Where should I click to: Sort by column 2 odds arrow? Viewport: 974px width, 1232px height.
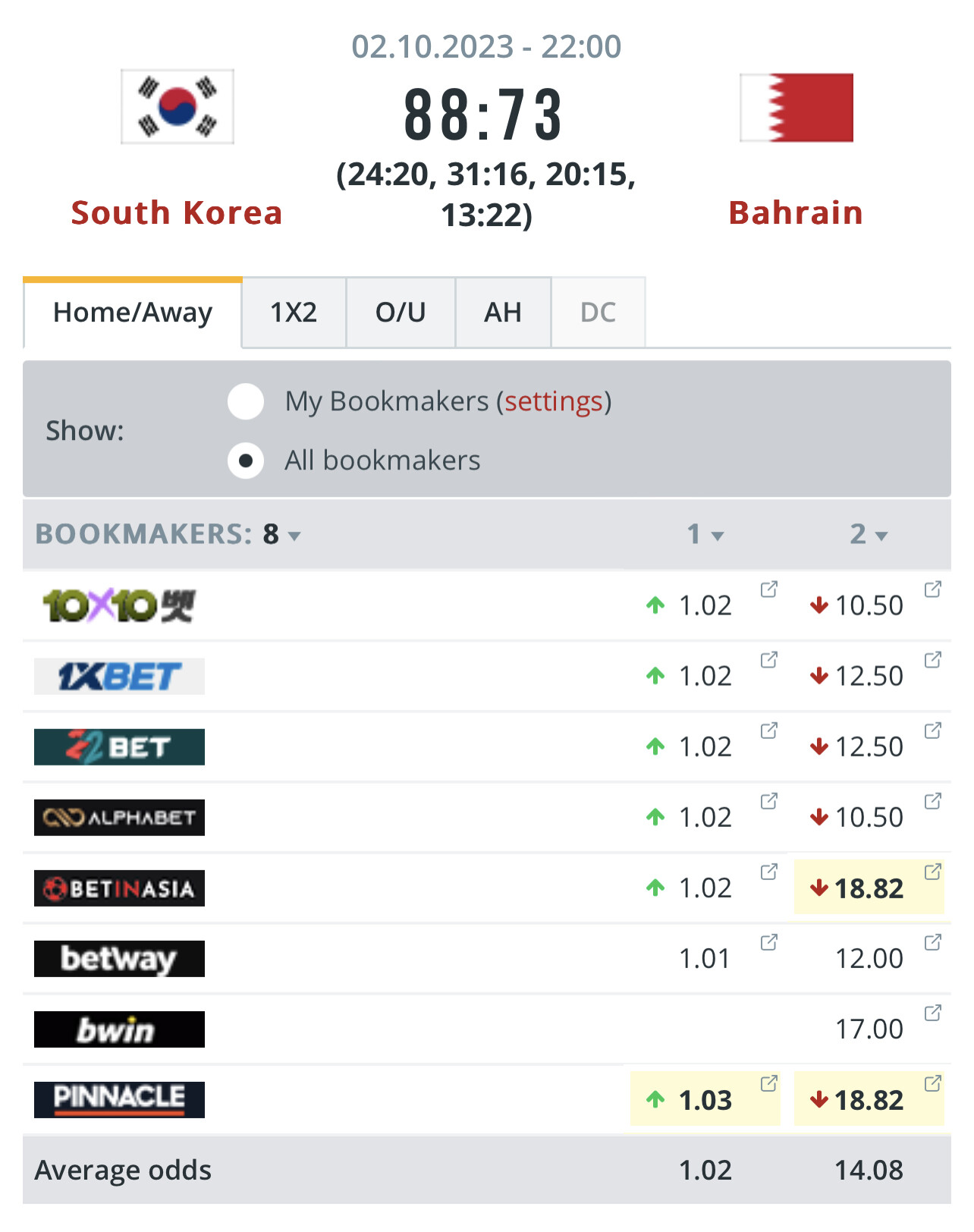tap(881, 536)
